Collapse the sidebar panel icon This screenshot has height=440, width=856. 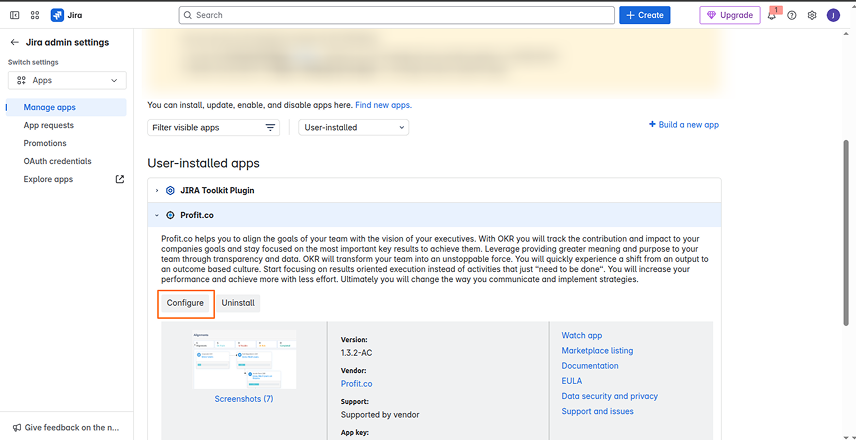pyautogui.click(x=15, y=15)
